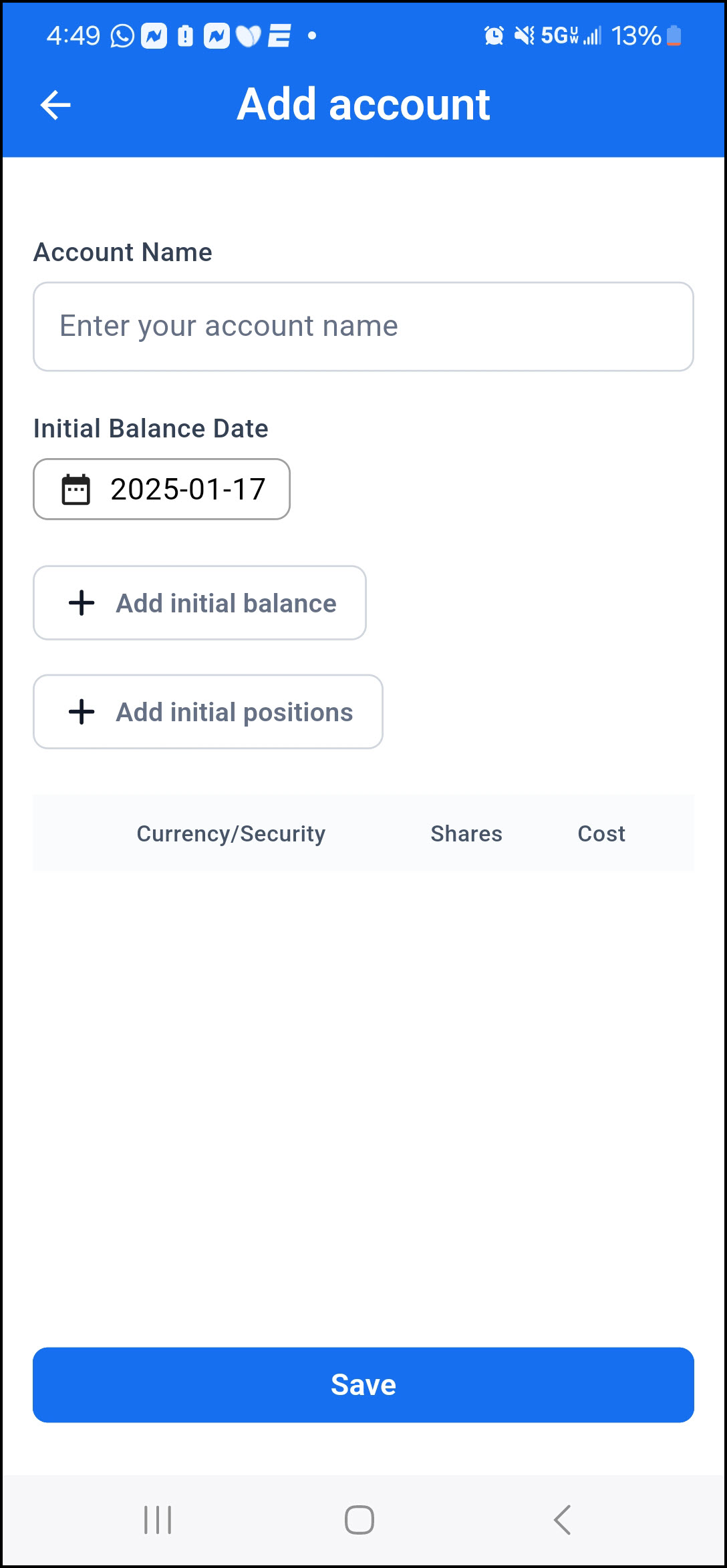This screenshot has height=1568, width=727.
Task: Tap the alarm icon in status bar
Action: tap(494, 35)
